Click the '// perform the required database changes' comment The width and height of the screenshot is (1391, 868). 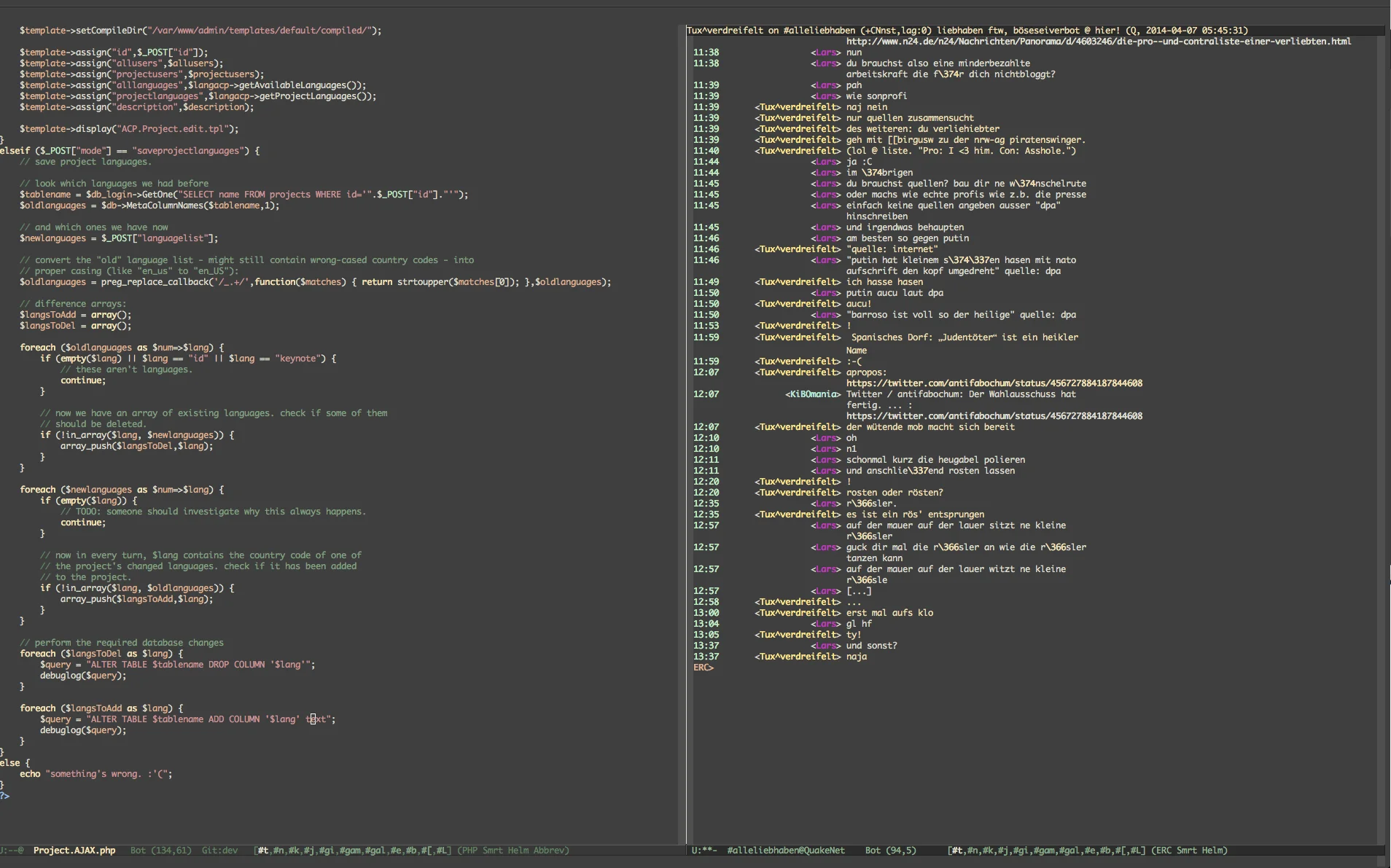(x=122, y=643)
